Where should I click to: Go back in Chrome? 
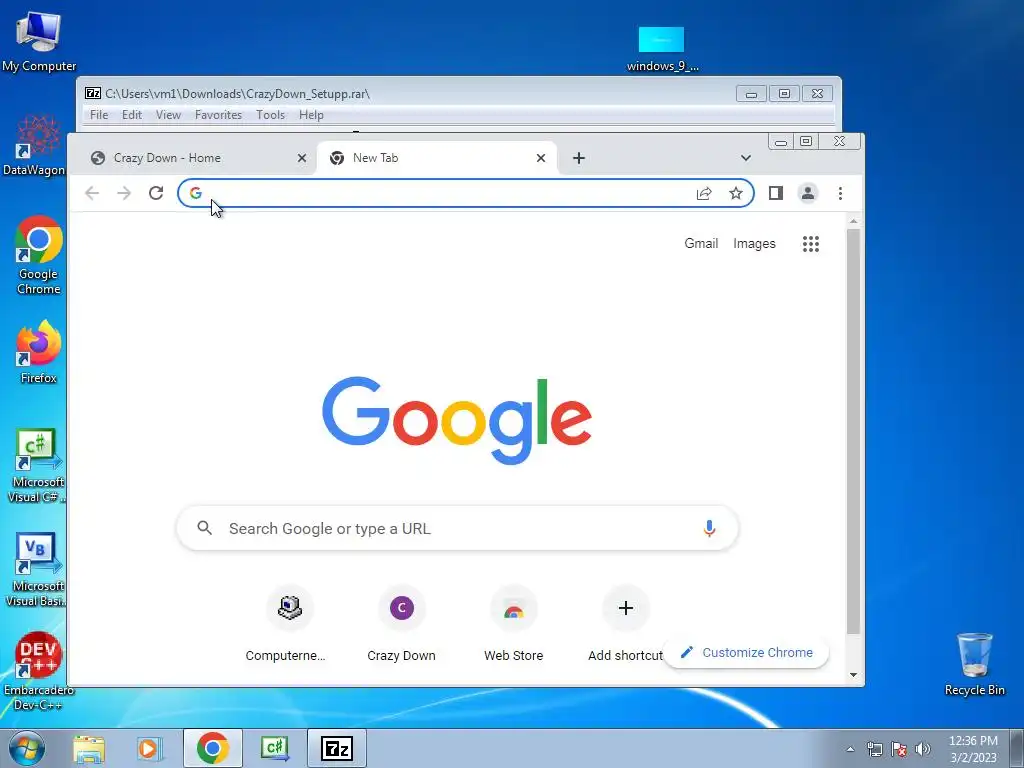tap(92, 193)
